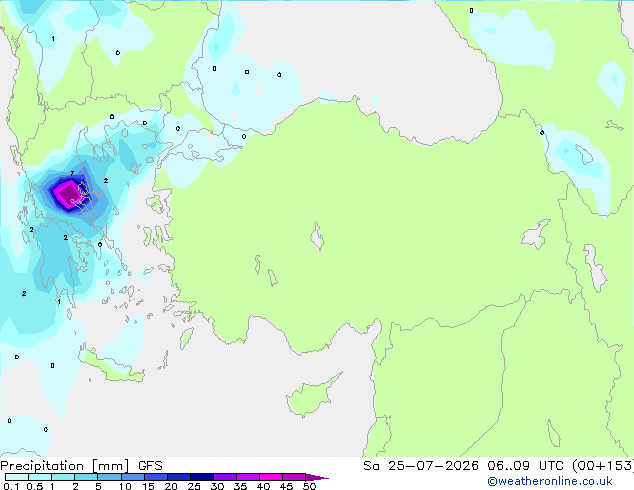This screenshot has width=634, height=490.
Task: Click the legend swatch between 0.5 and 1
Action: 40,477
